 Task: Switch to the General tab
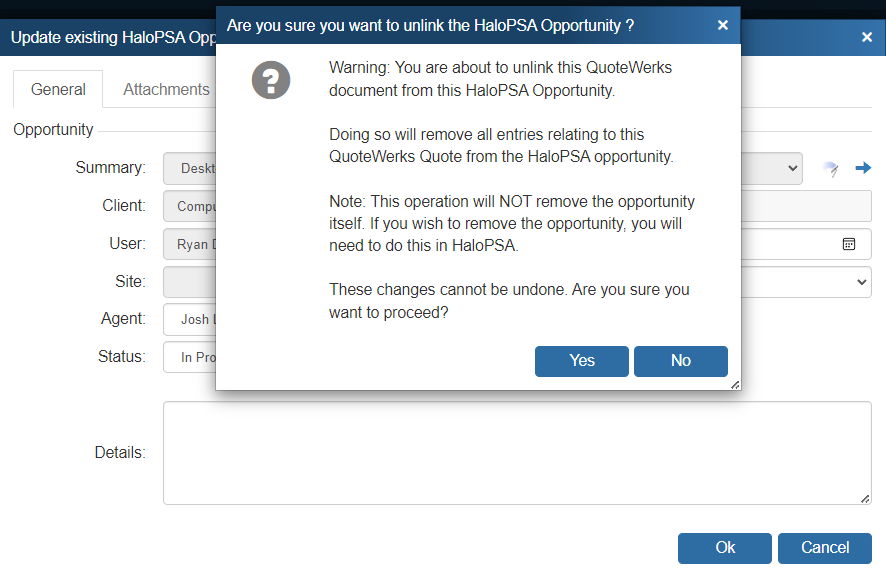[58, 89]
